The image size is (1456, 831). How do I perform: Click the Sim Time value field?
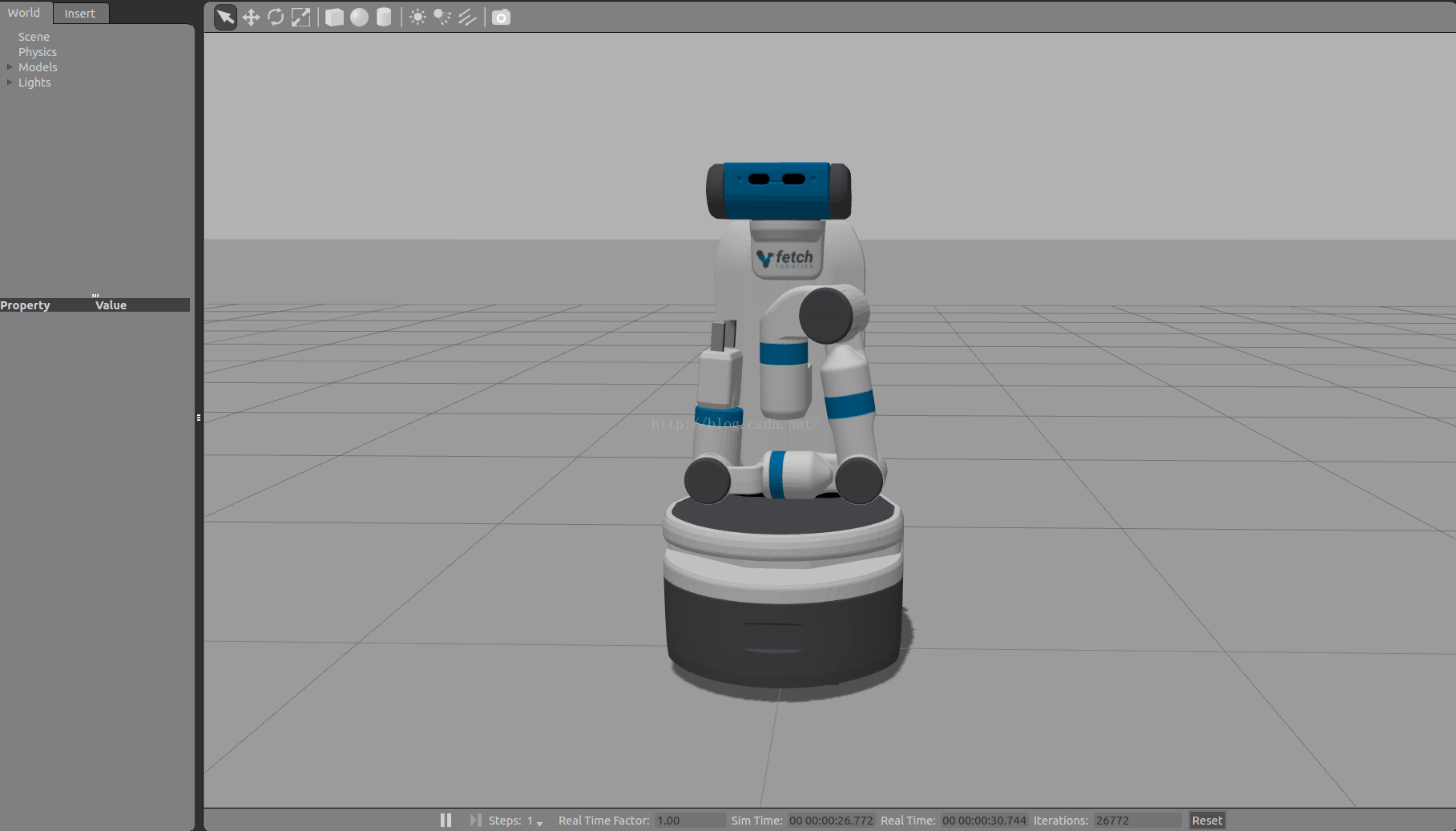pos(831,821)
